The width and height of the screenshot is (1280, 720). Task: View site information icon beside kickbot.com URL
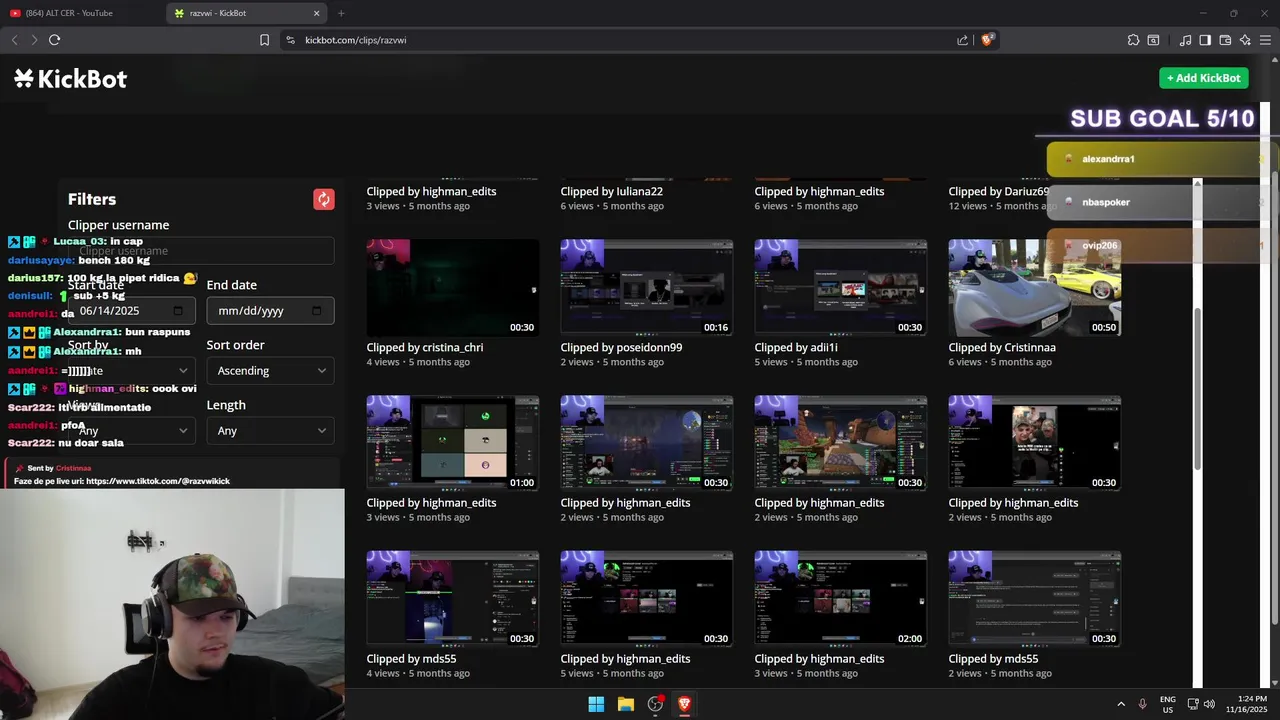tap(290, 40)
